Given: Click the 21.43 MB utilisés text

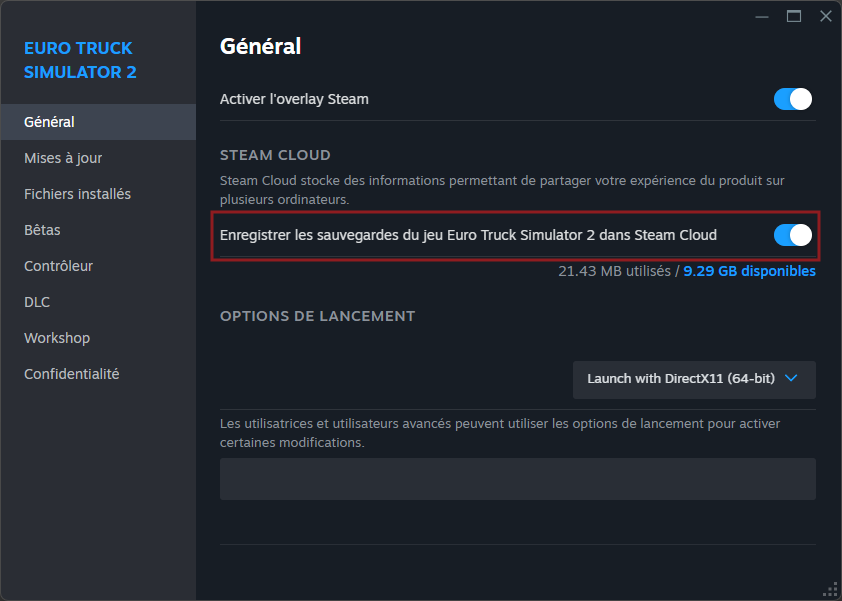Looking at the screenshot, I should tap(614, 271).
